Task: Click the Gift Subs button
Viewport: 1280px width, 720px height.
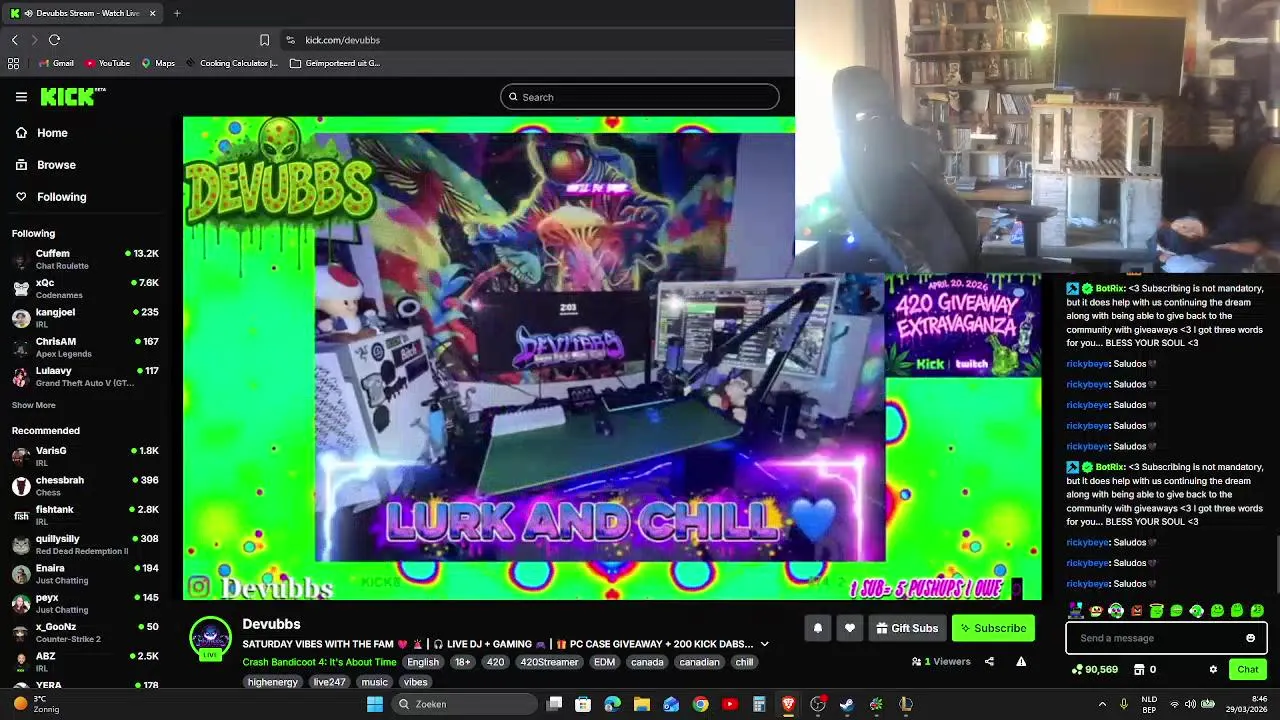Action: pyautogui.click(x=907, y=628)
